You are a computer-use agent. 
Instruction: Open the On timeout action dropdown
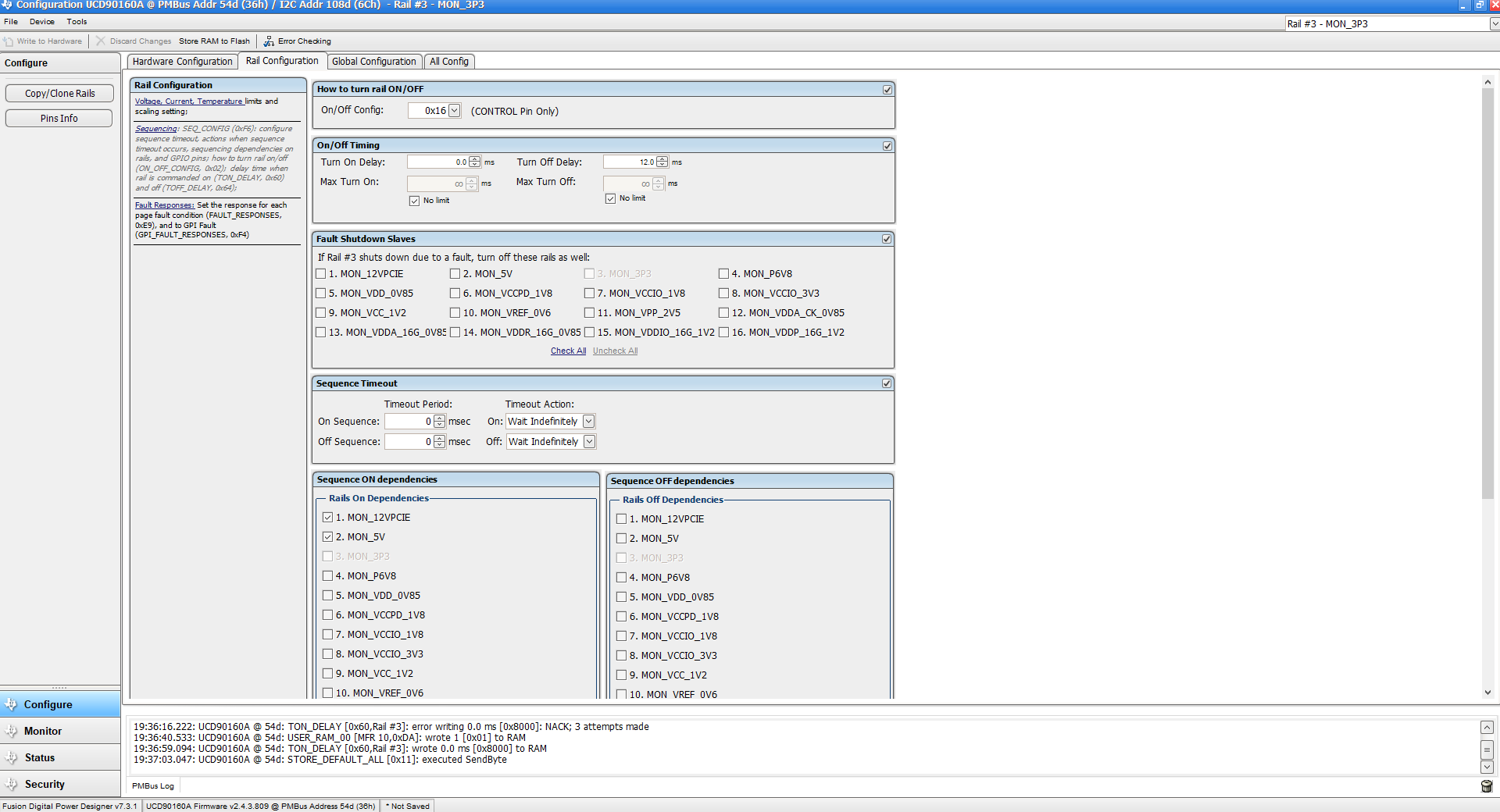coord(589,422)
